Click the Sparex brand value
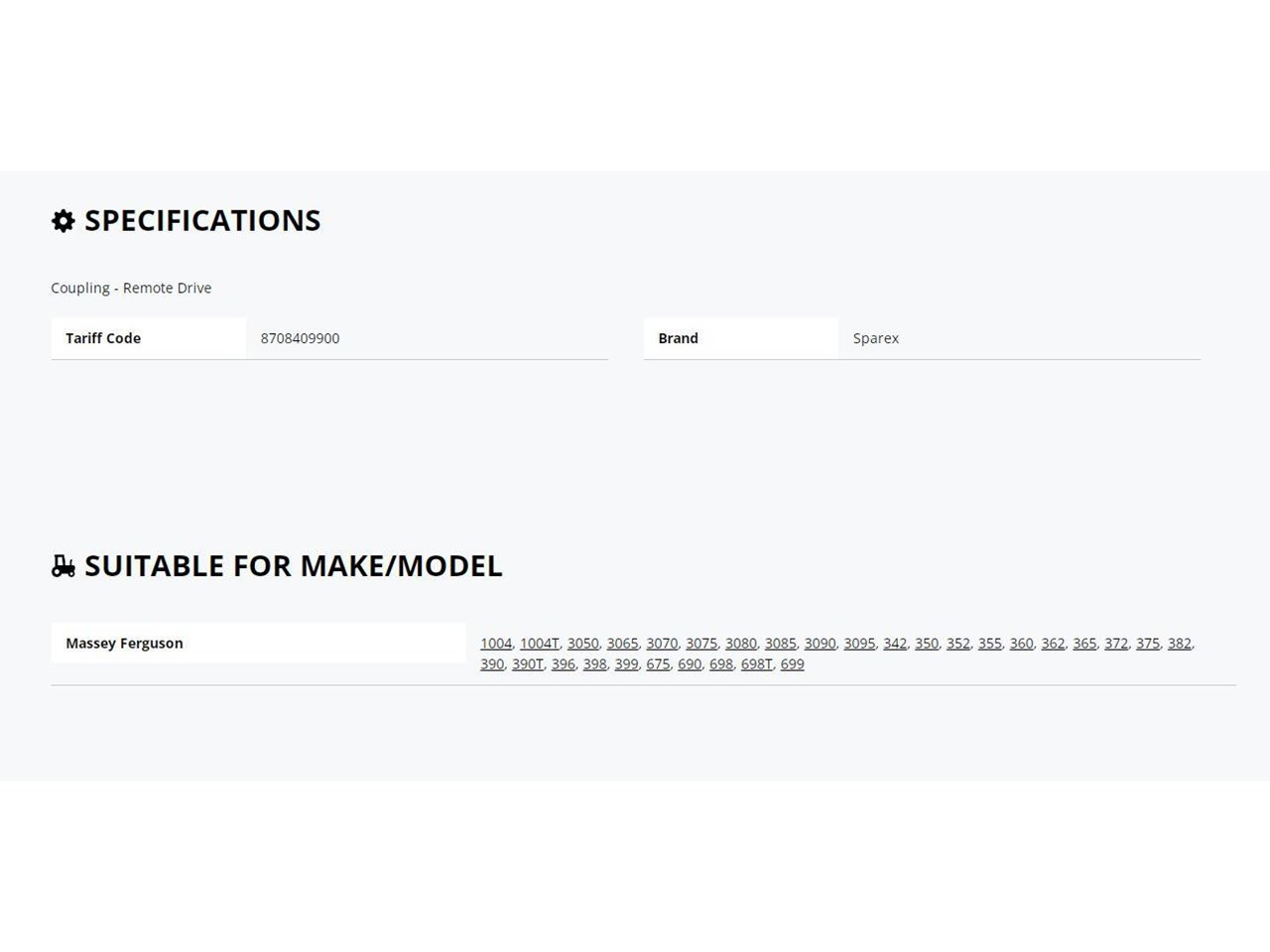The height and width of the screenshot is (952, 1270). [x=876, y=338]
